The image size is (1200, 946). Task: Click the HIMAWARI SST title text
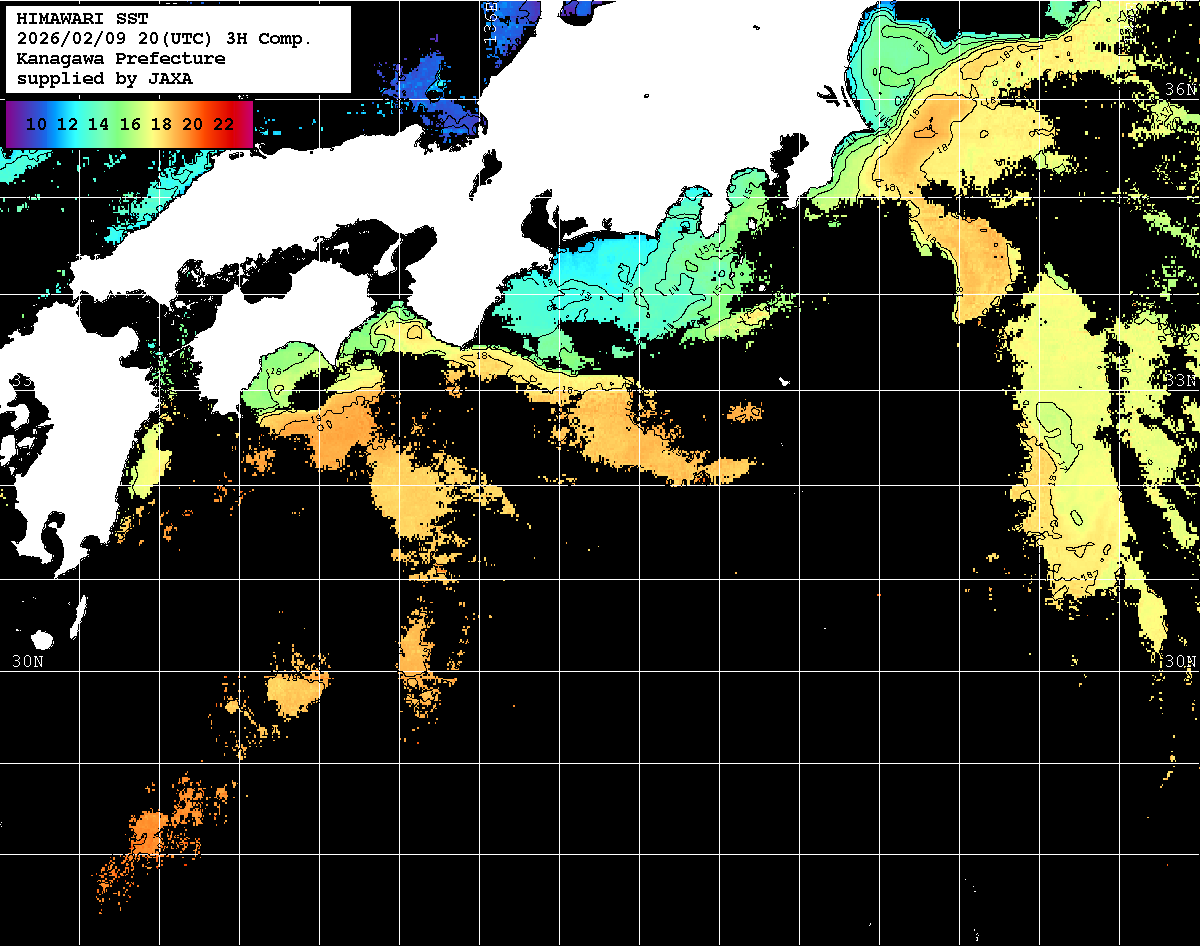click(82, 19)
